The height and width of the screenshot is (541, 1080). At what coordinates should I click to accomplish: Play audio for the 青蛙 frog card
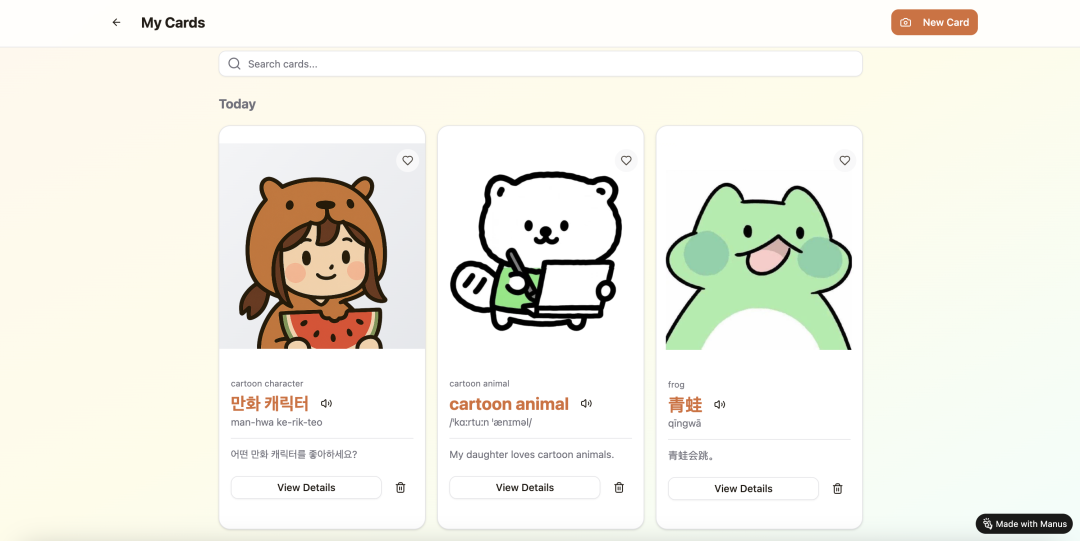tap(719, 405)
